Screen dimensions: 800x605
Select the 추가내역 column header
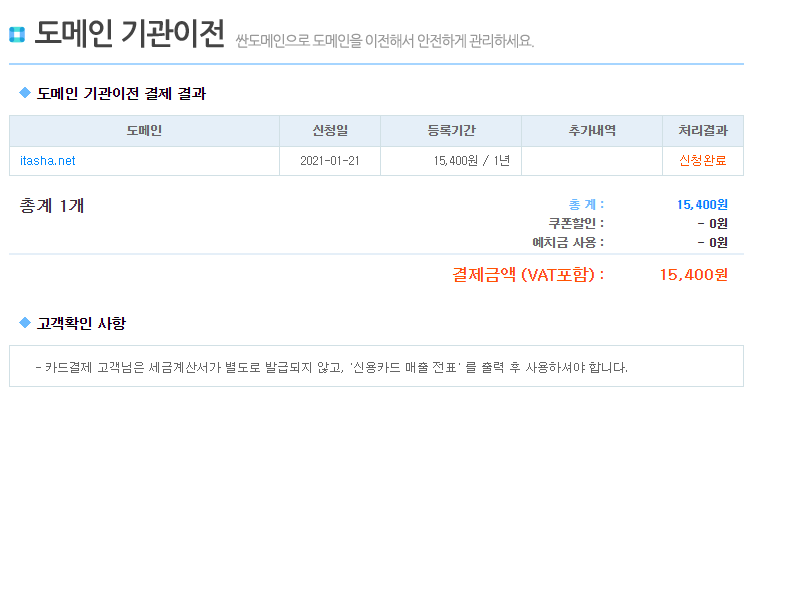point(592,131)
